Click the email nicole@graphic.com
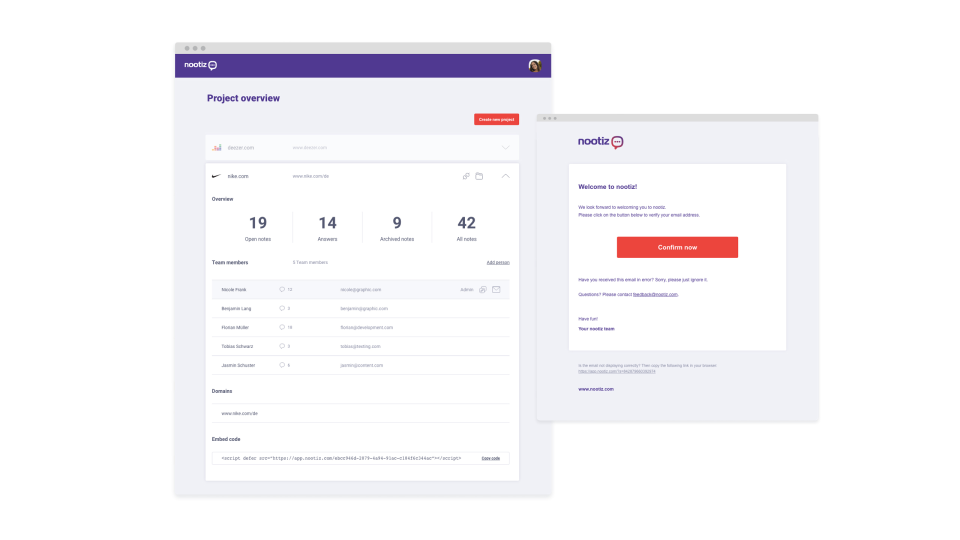The height and width of the screenshot is (540, 960). click(361, 290)
